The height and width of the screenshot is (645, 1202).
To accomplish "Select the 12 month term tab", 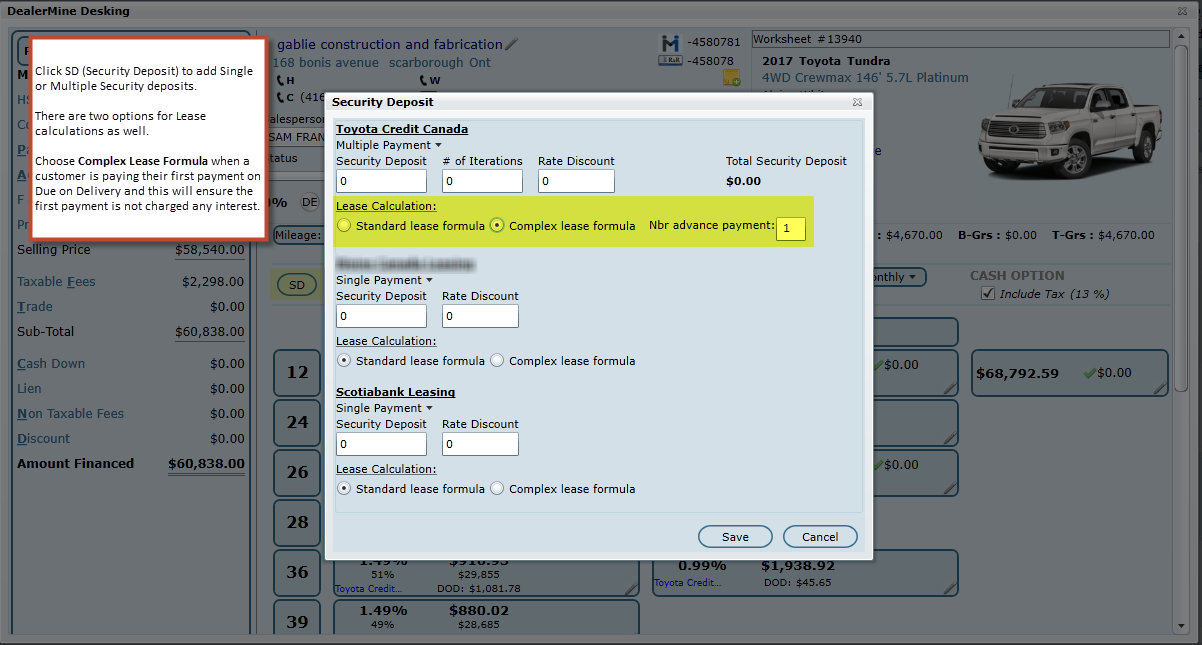I will [x=297, y=373].
